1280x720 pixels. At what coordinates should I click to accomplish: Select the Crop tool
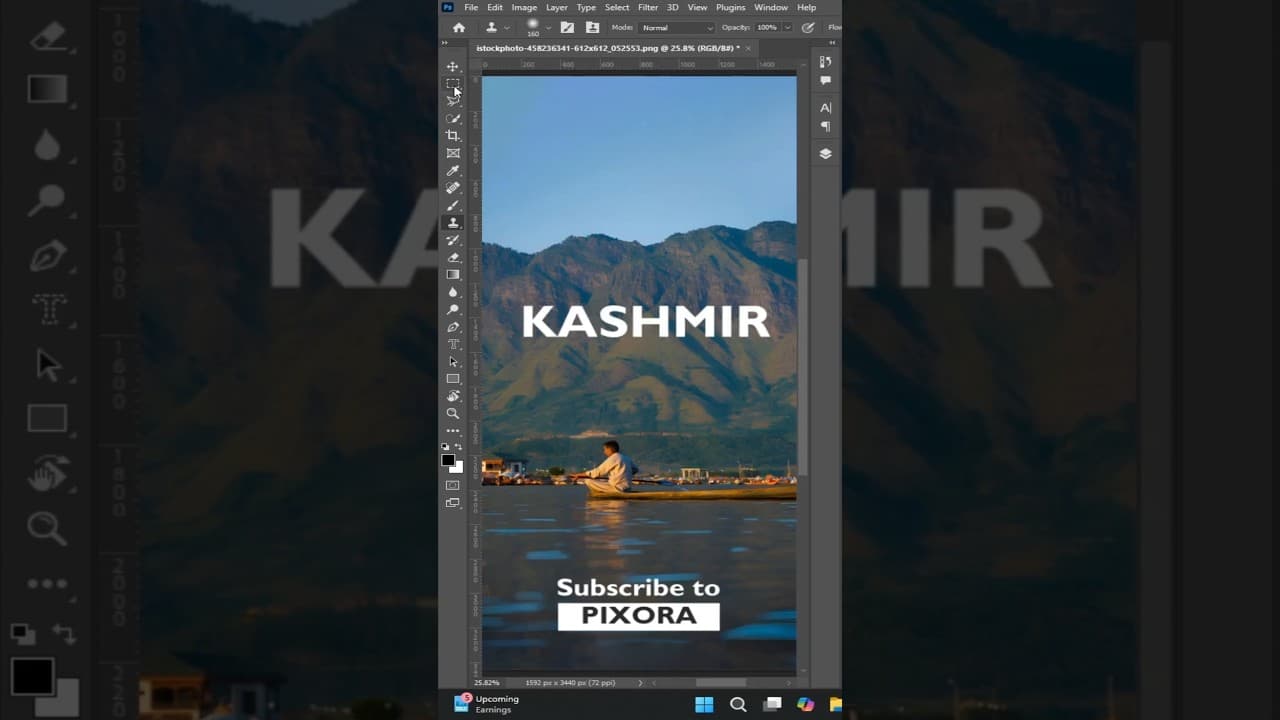pos(453,135)
